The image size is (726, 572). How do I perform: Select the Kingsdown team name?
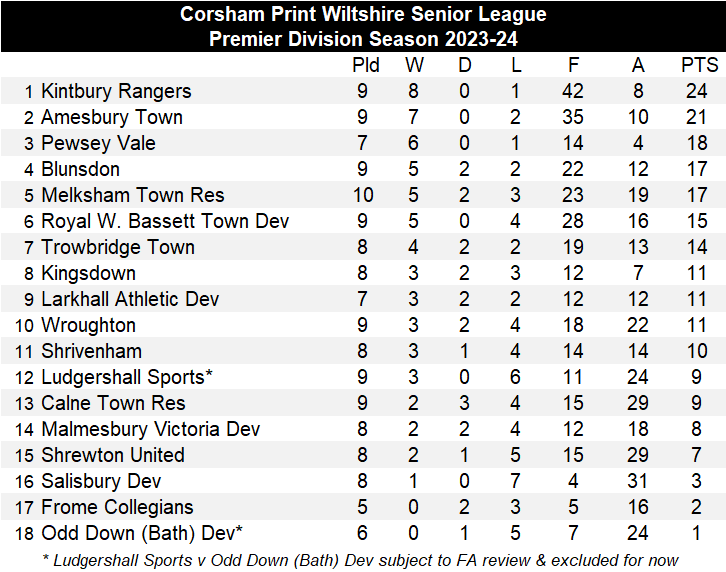click(x=88, y=273)
